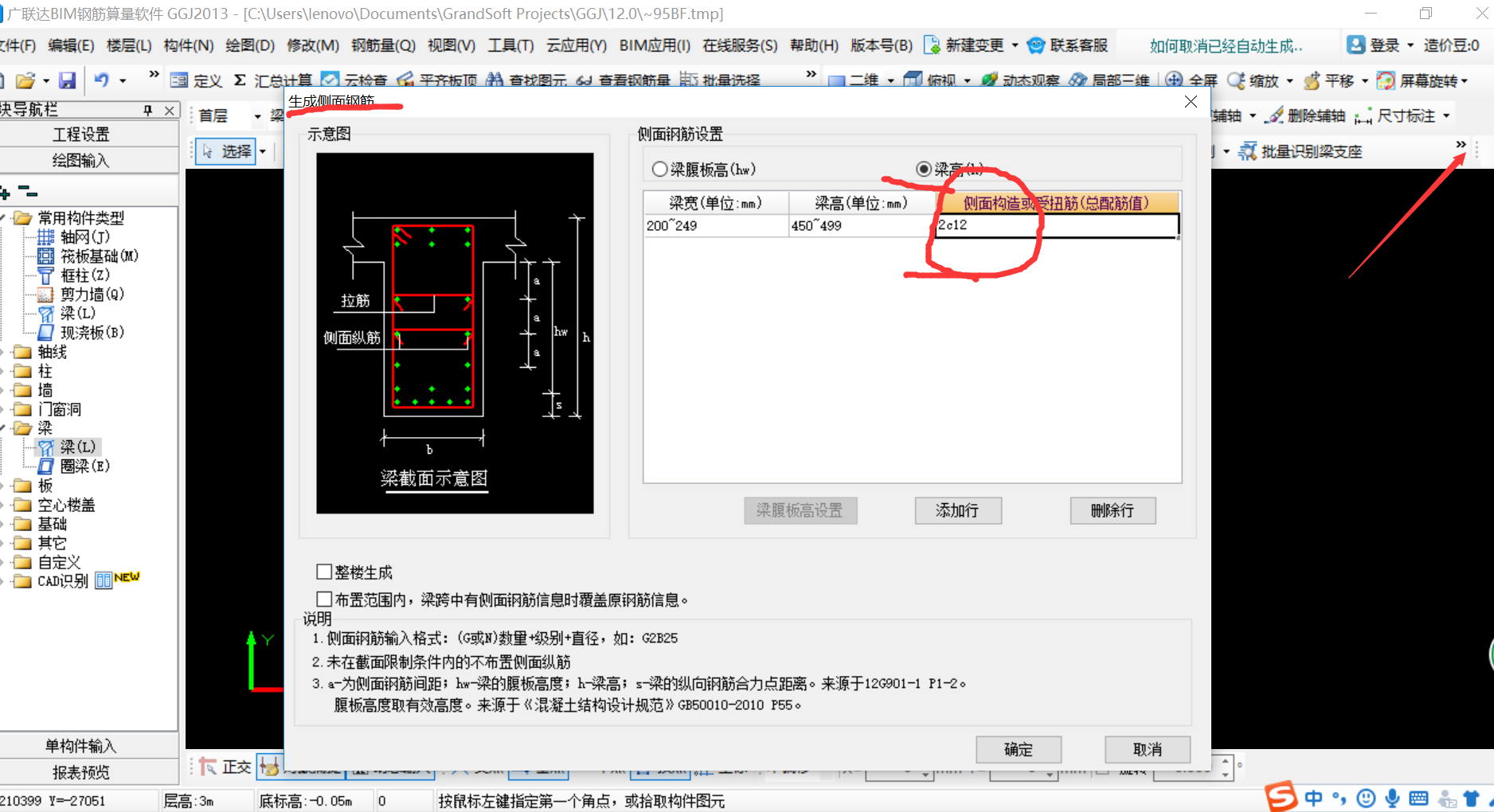Open the 云应用(Y) menu
Image resolution: width=1494 pixels, height=812 pixels.
coord(577,45)
